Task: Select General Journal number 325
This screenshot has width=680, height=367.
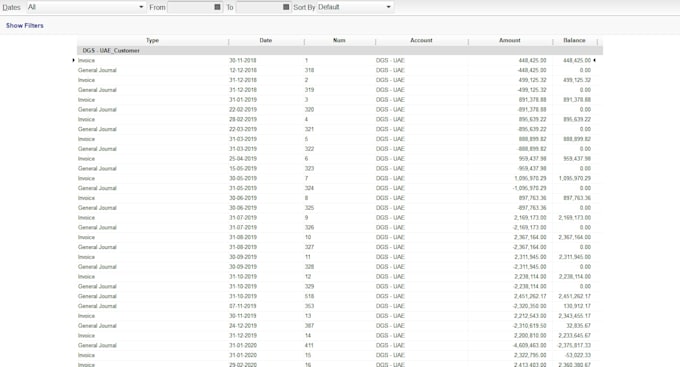Action: click(x=309, y=208)
